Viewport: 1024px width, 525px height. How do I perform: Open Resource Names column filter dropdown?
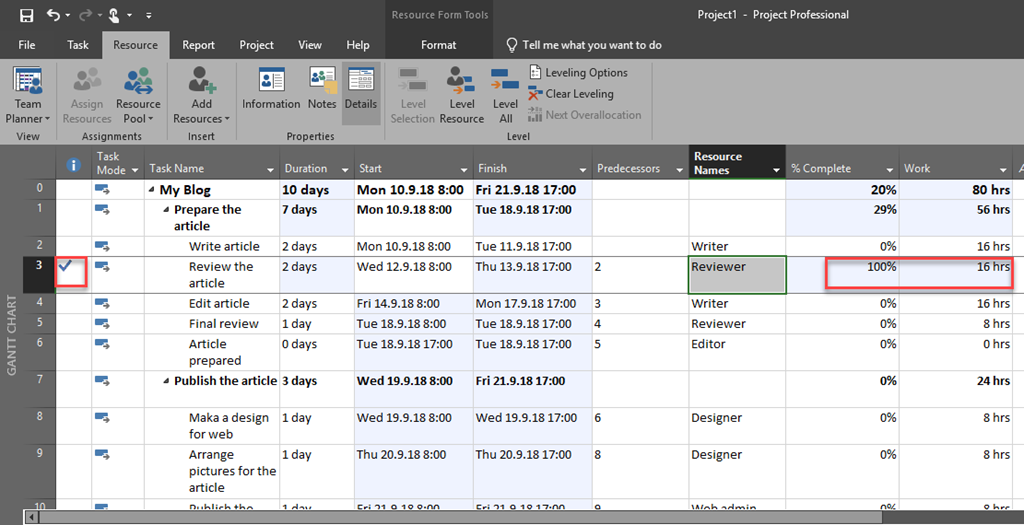[x=775, y=170]
